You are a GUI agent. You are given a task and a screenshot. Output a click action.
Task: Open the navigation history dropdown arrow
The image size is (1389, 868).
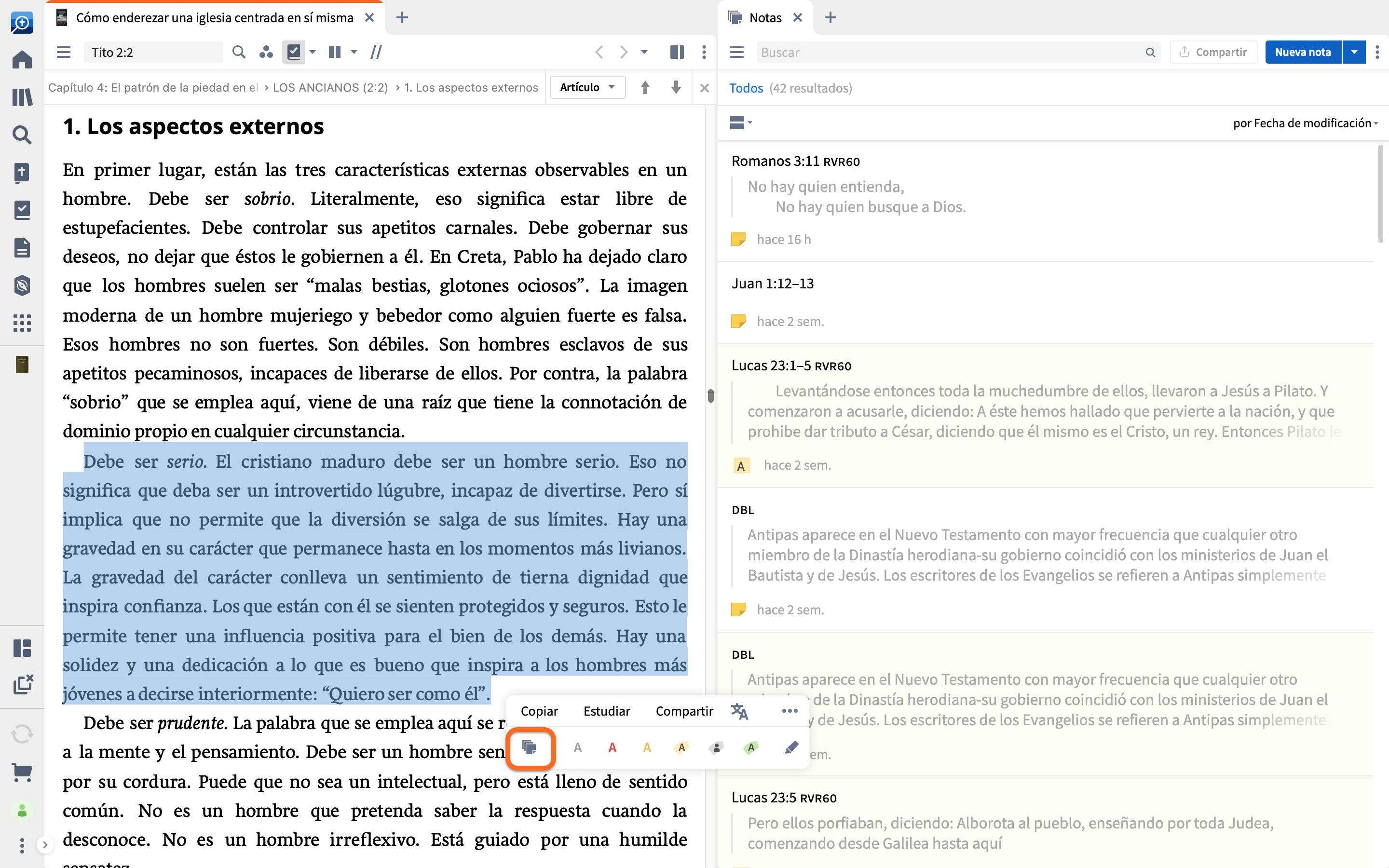point(644,52)
